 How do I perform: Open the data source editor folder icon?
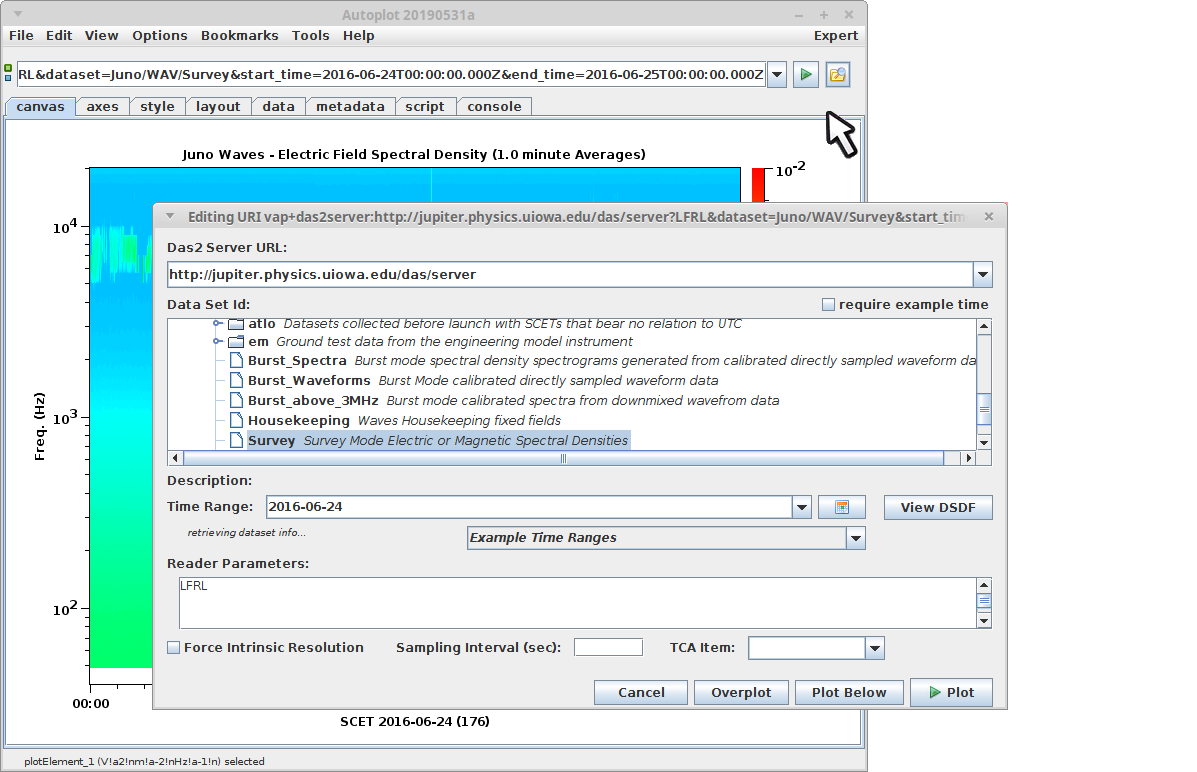point(837,75)
